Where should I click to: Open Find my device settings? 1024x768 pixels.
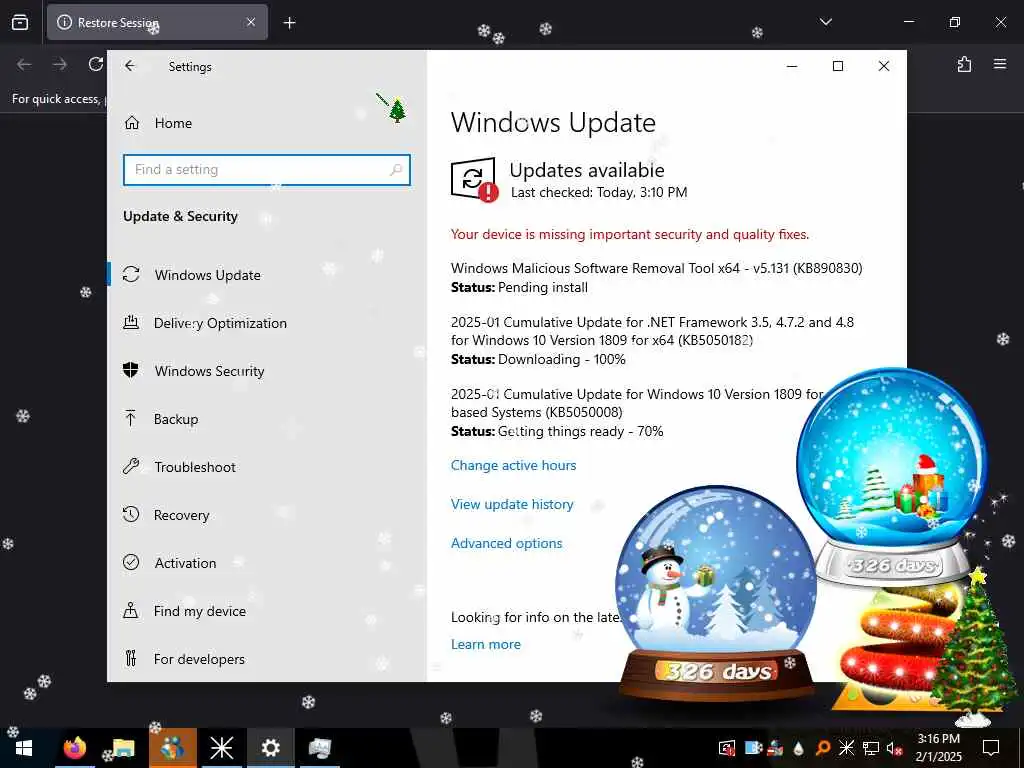(200, 611)
